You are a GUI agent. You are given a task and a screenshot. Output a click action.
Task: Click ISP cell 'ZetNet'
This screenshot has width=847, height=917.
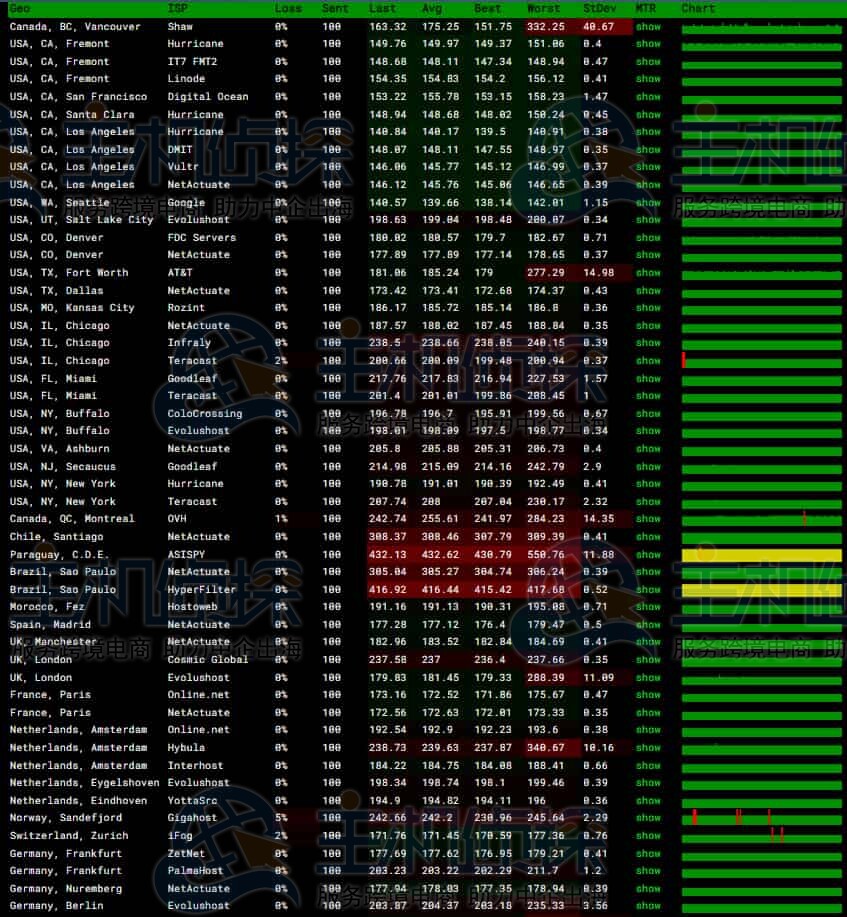[x=186, y=854]
